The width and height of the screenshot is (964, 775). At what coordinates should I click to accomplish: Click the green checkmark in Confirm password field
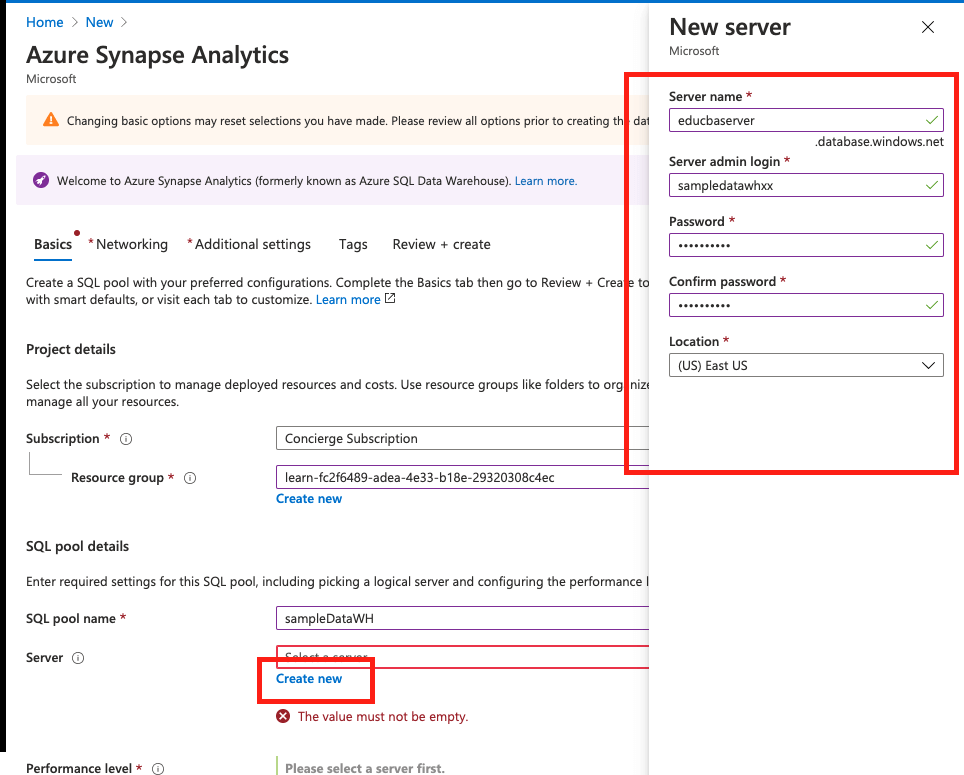[x=931, y=305]
